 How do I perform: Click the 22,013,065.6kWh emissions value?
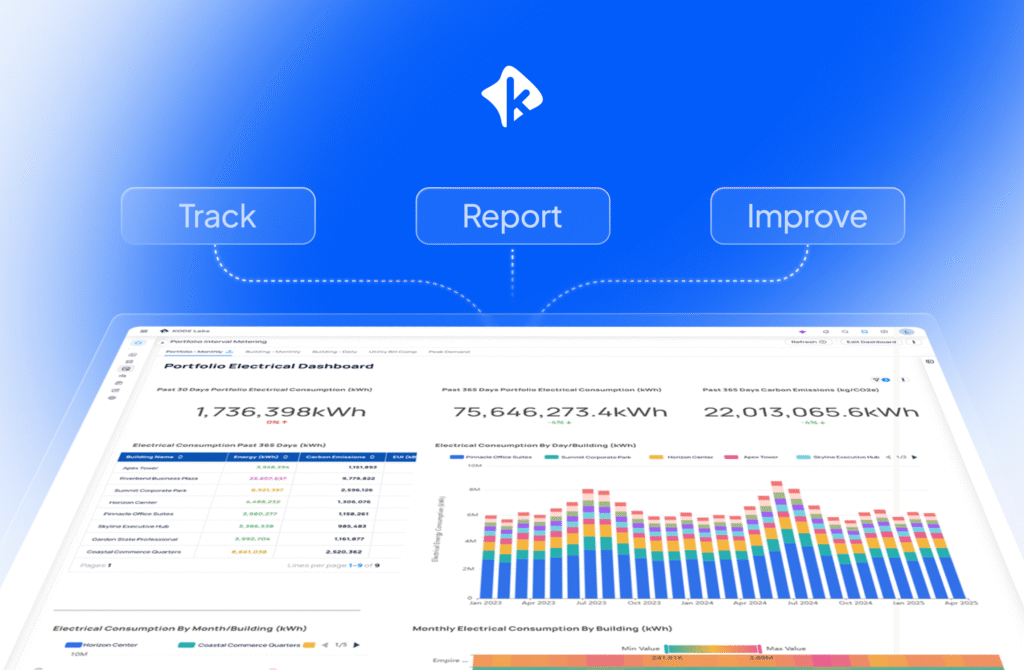811,411
